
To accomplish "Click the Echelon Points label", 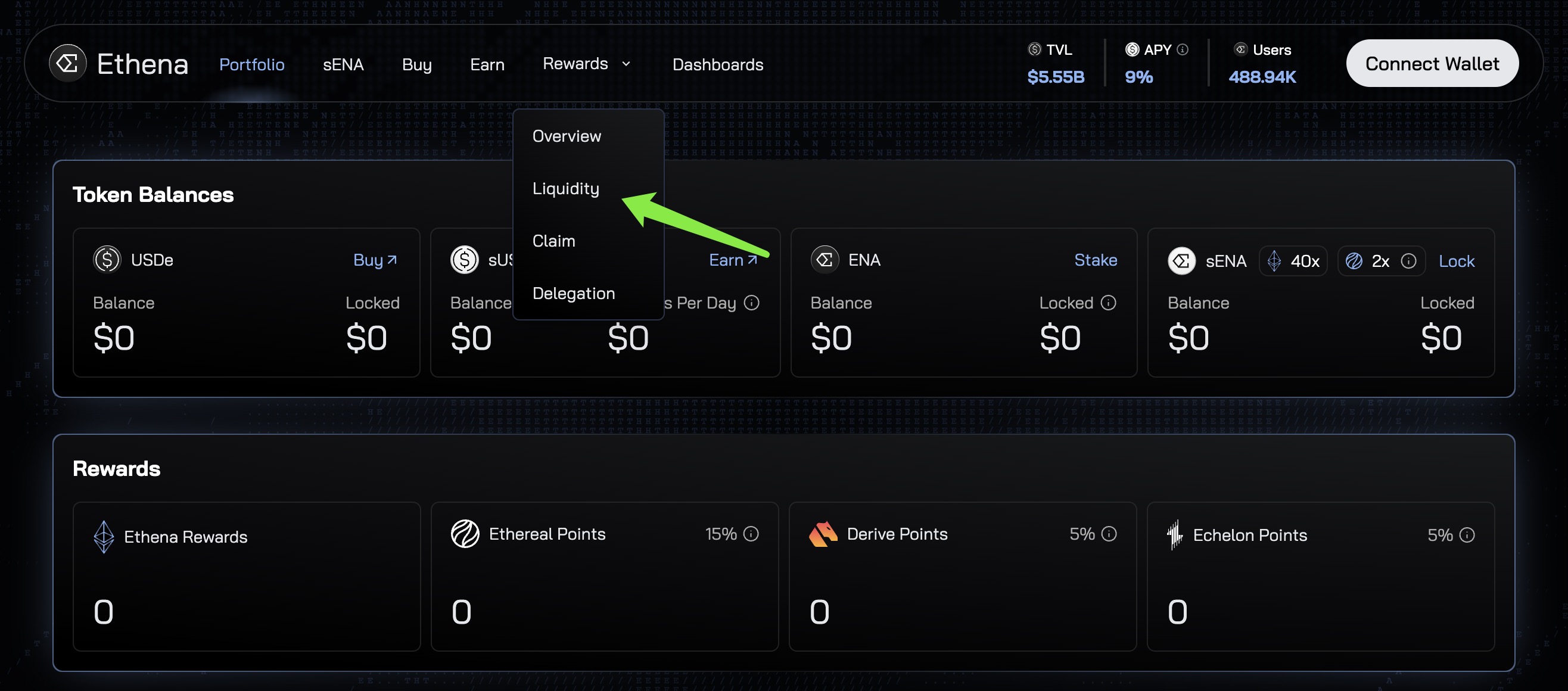I will coord(1250,535).
